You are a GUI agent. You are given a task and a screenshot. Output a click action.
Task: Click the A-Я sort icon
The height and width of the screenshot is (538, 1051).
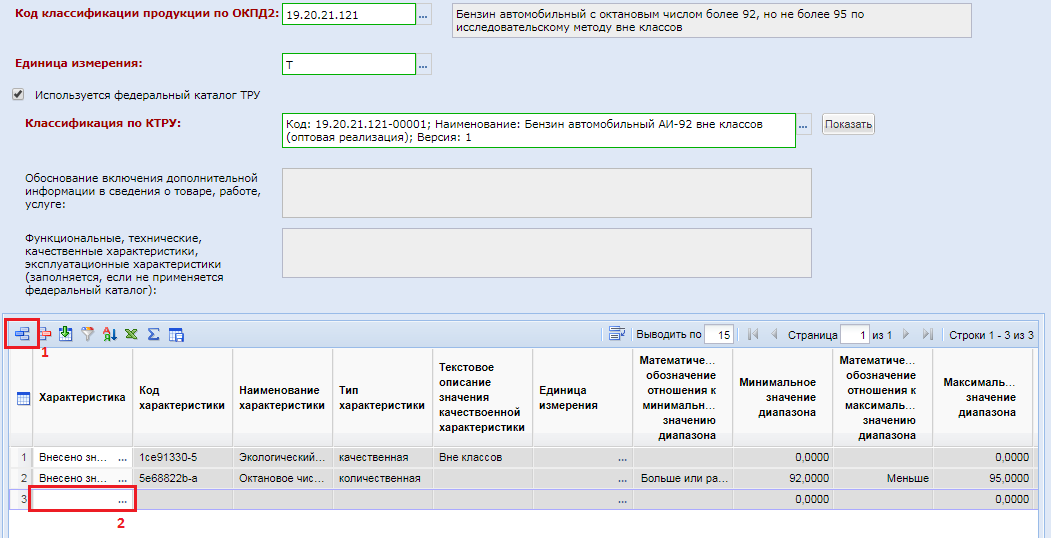pyautogui.click(x=109, y=334)
